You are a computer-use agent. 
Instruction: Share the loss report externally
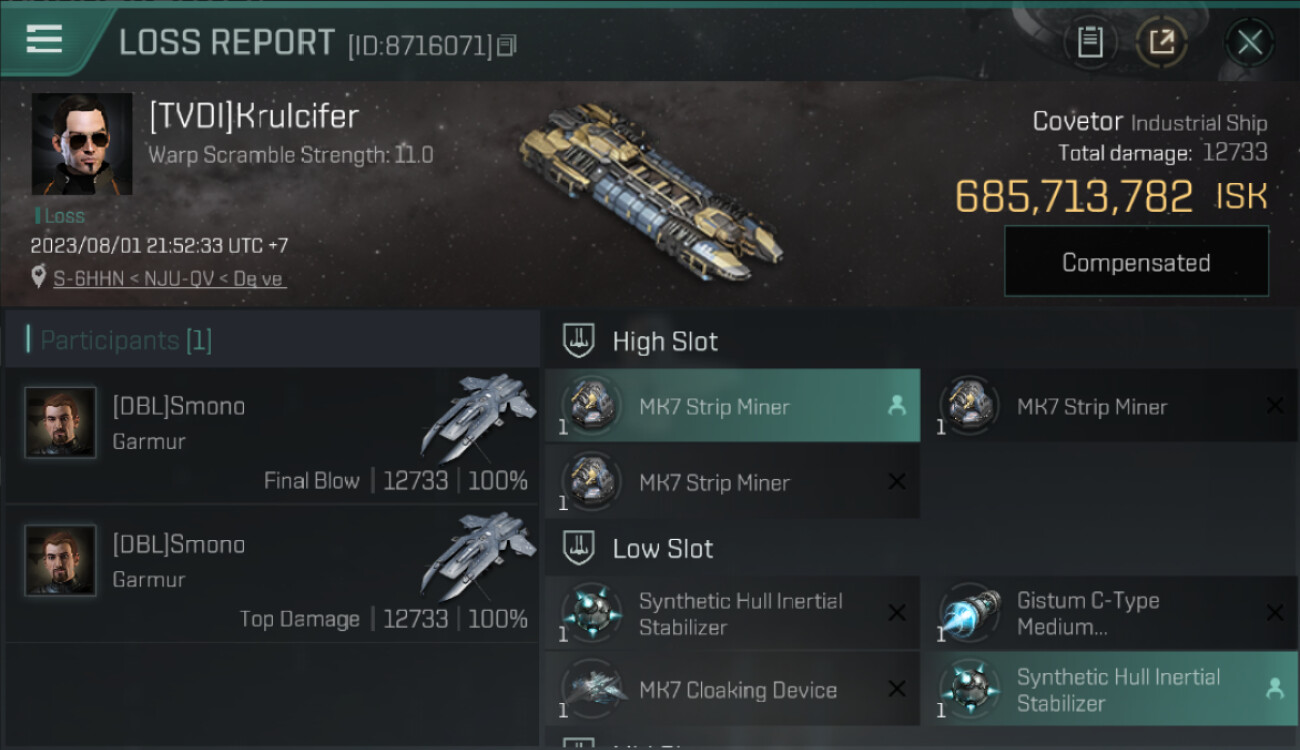[1162, 42]
